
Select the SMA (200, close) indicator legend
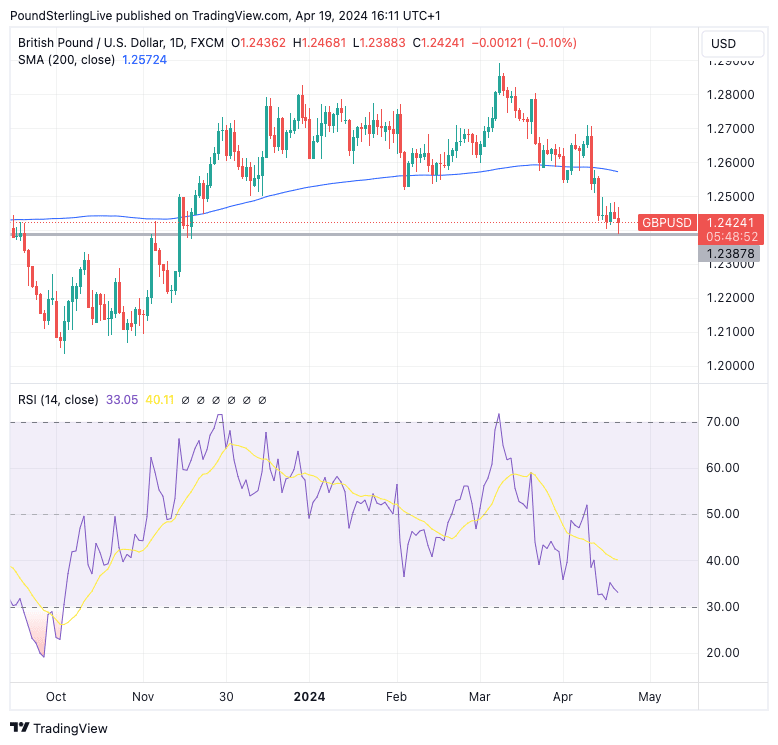[64, 60]
